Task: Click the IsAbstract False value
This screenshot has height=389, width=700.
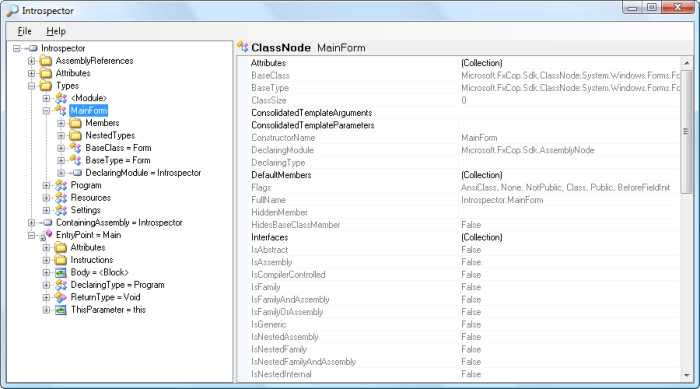Action: [x=471, y=250]
